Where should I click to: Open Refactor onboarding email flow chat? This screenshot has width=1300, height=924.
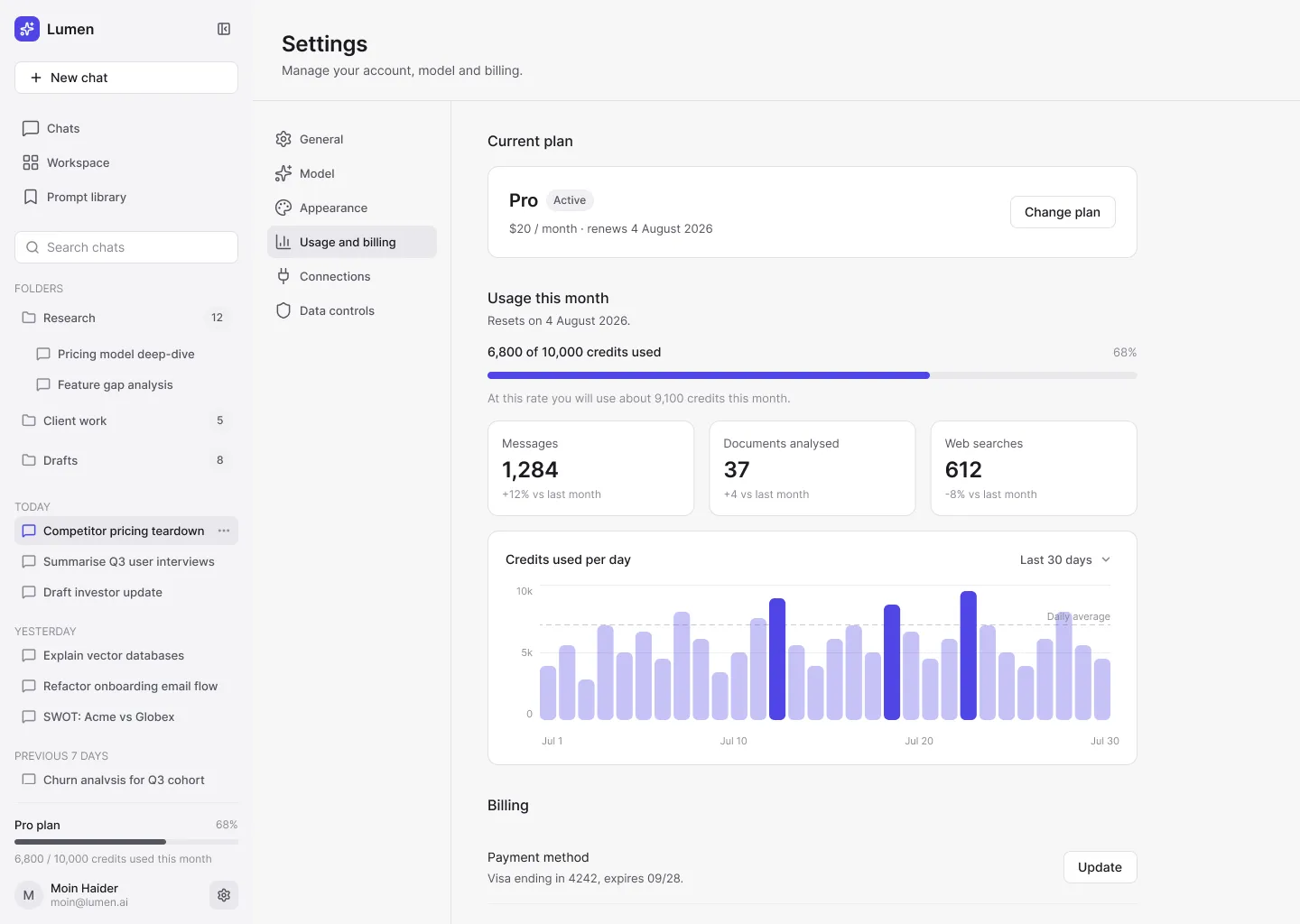126,686
